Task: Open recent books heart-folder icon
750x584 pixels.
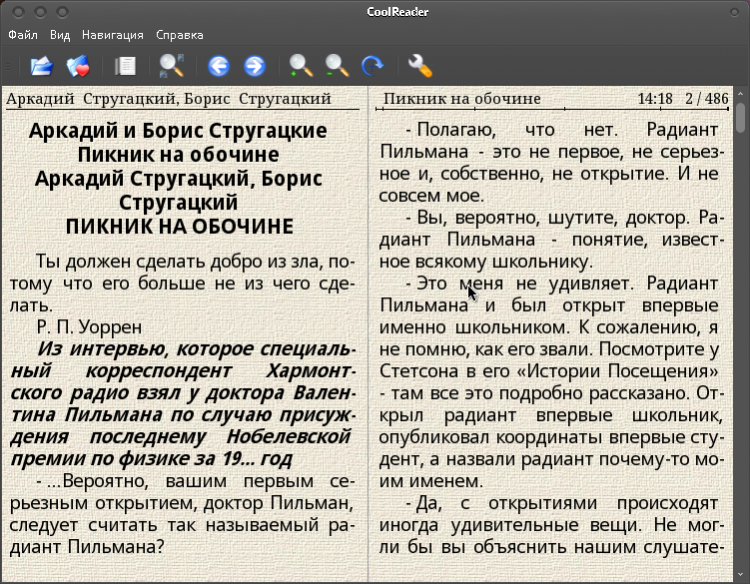Action: click(78, 66)
